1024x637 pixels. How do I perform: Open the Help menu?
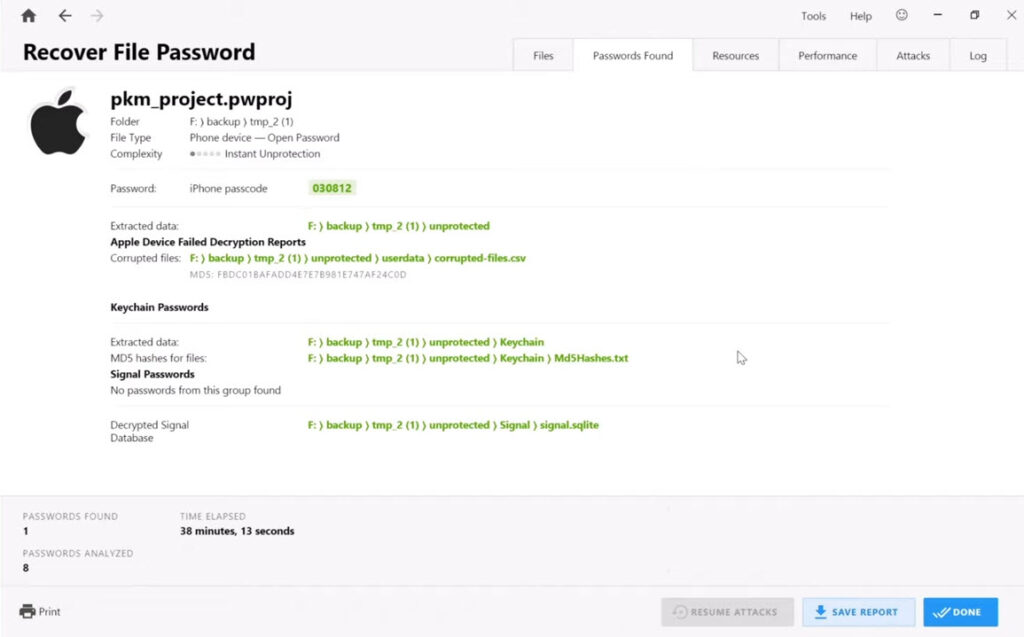click(x=860, y=16)
